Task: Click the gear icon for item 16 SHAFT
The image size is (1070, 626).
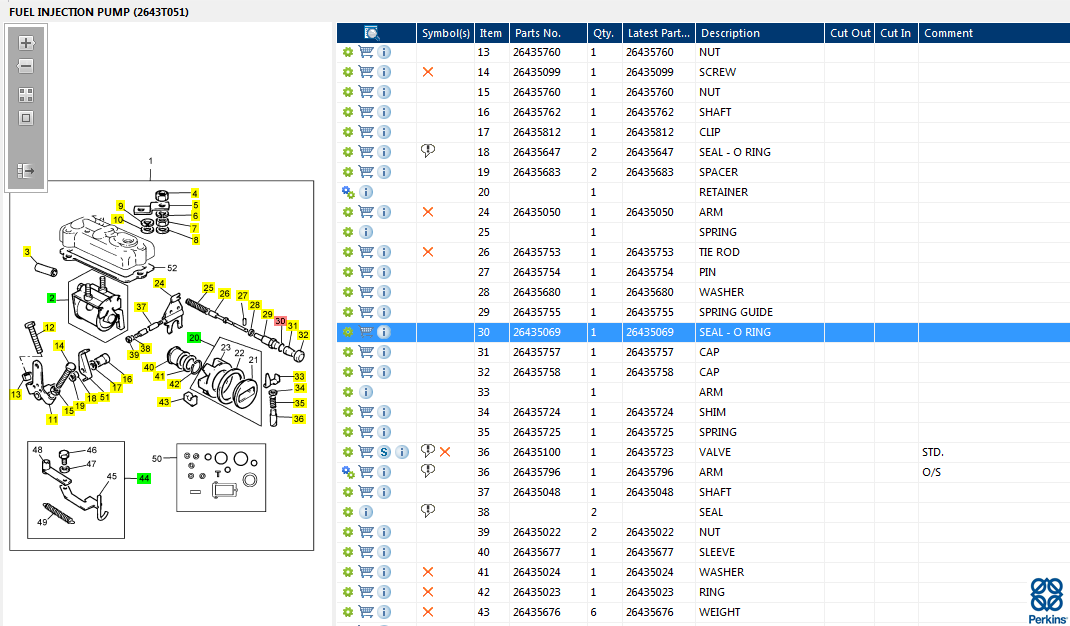Action: pos(348,112)
